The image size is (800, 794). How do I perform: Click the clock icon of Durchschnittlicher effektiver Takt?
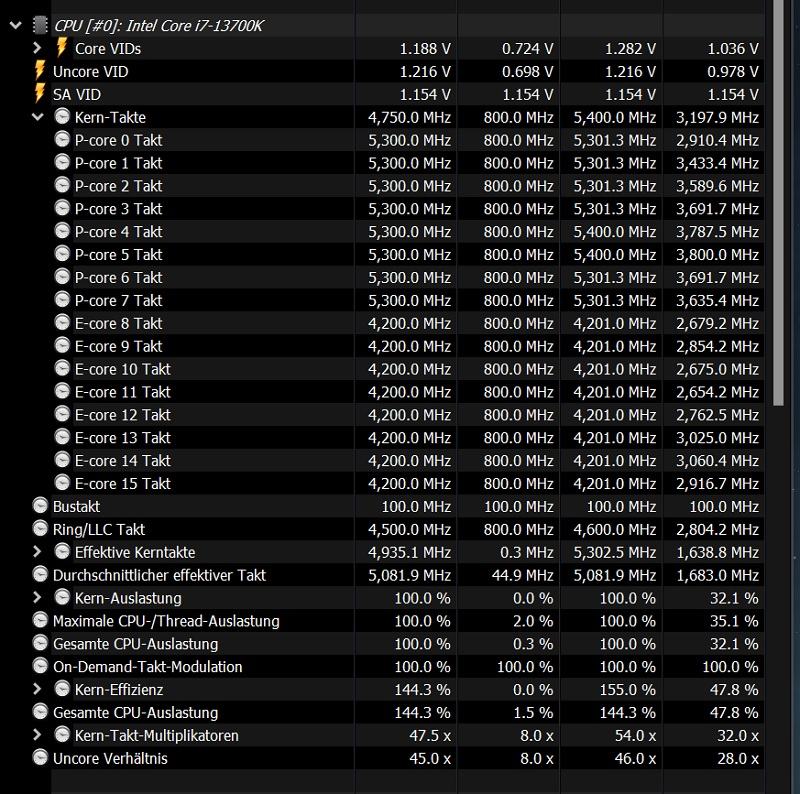click(x=40, y=574)
